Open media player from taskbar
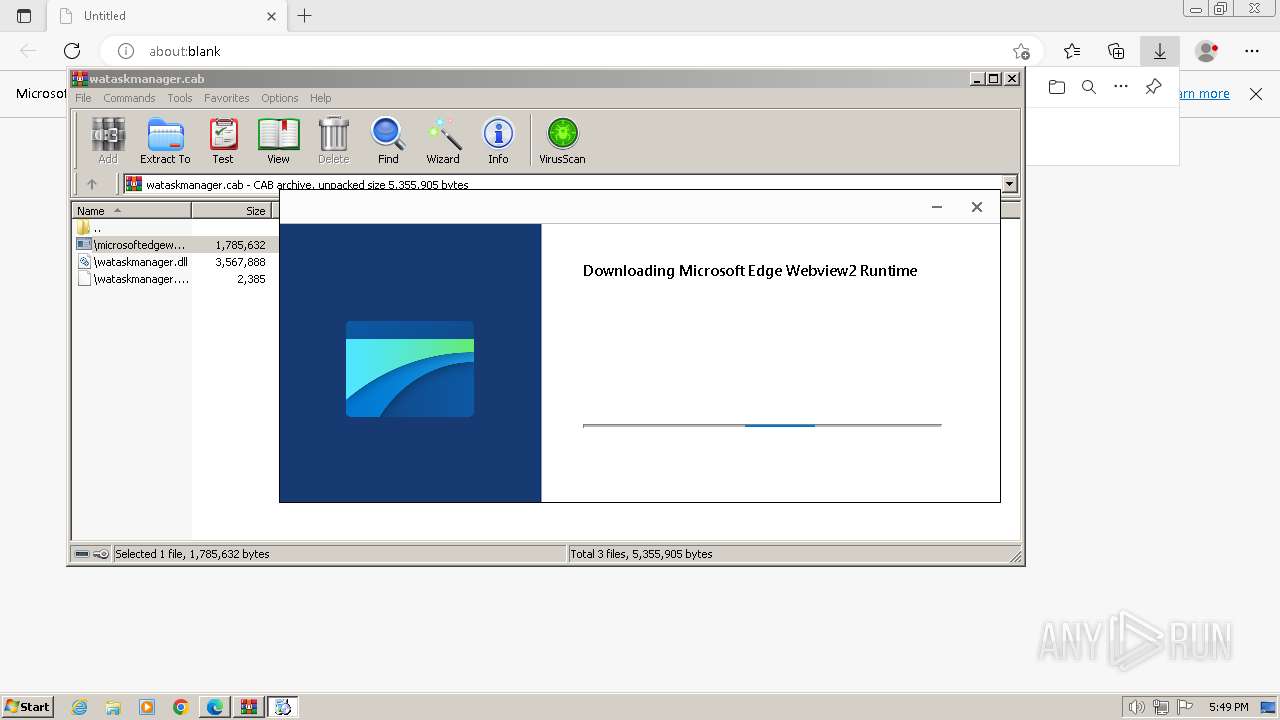 (x=147, y=707)
